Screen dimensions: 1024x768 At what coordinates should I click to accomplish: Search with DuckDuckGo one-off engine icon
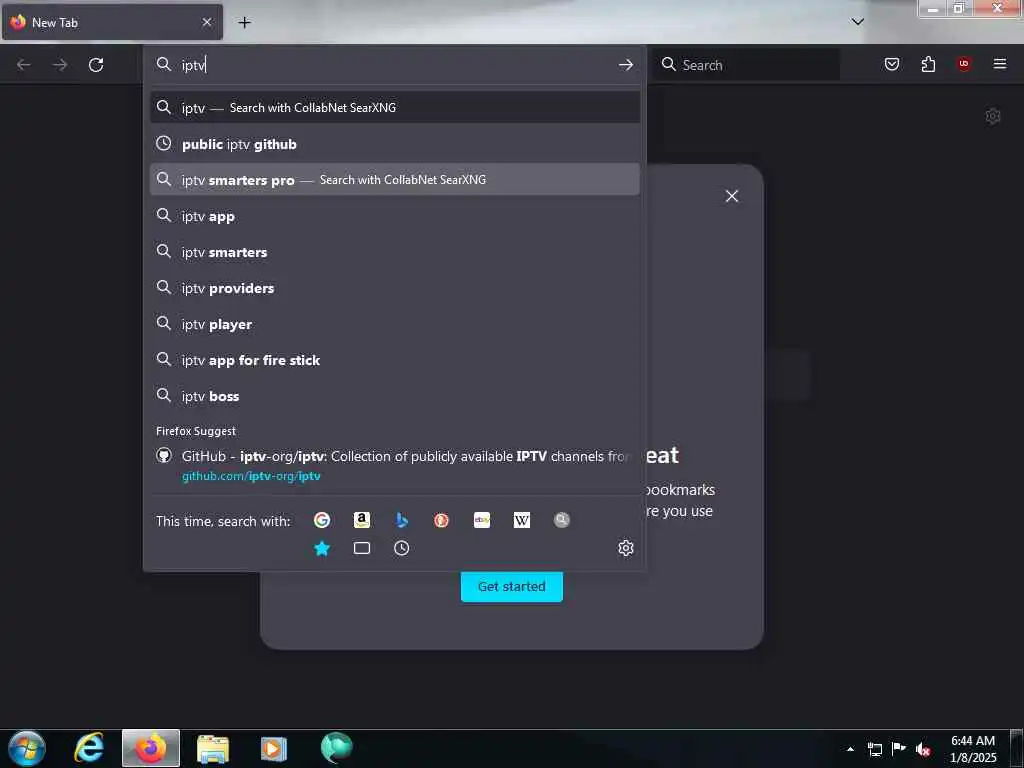pyautogui.click(x=441, y=520)
